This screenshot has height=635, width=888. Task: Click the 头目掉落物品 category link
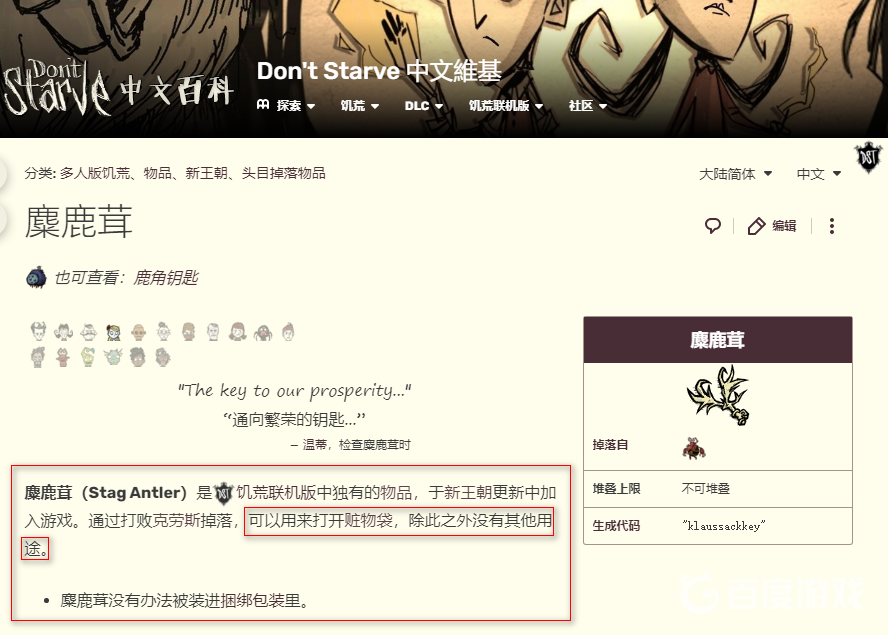284,173
